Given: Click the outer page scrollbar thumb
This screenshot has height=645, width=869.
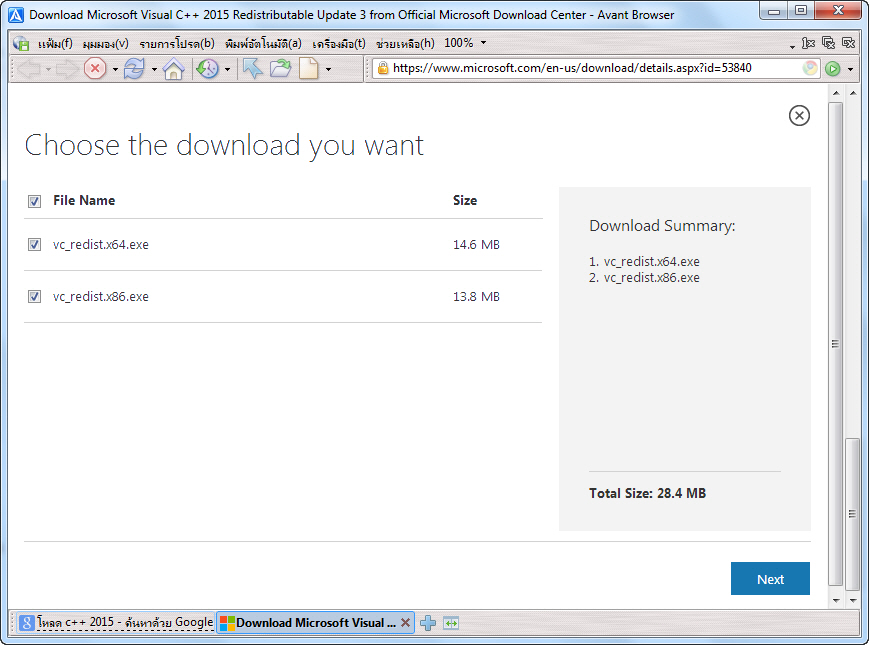Looking at the screenshot, I should pos(852,514).
